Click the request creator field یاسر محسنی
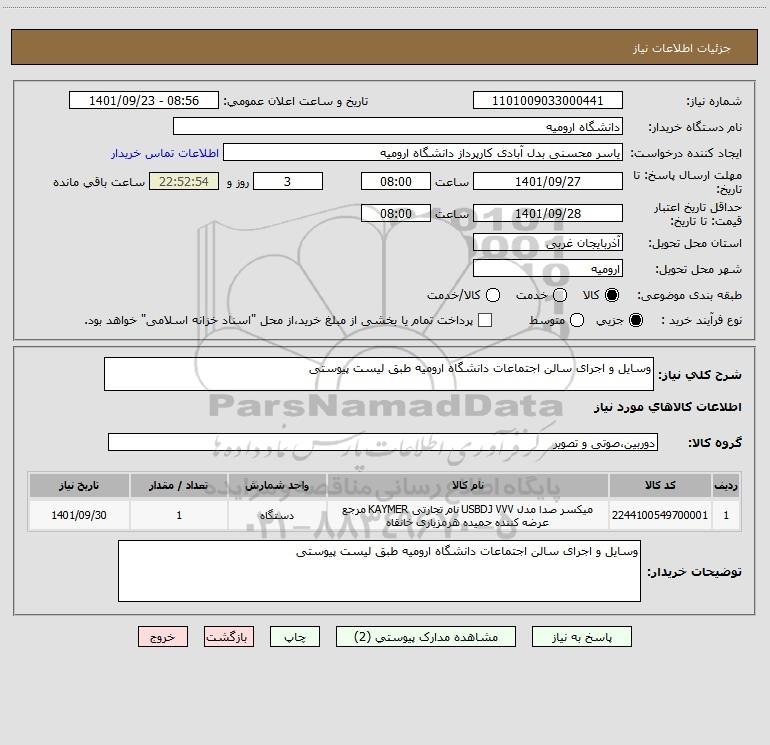The width and height of the screenshot is (770, 745). coord(423,152)
